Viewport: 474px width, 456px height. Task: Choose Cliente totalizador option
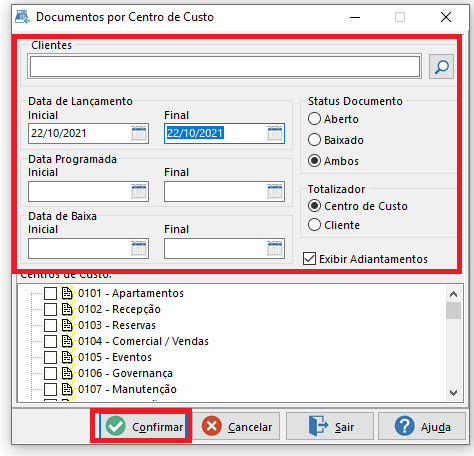(x=314, y=225)
